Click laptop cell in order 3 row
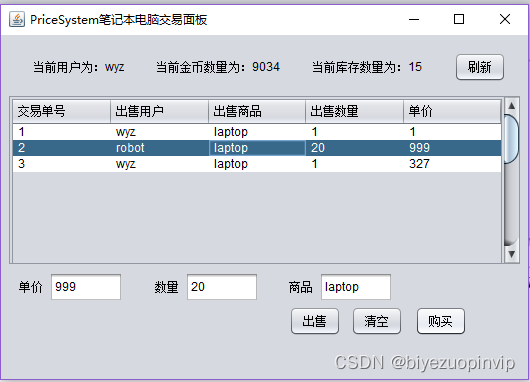 pos(257,164)
